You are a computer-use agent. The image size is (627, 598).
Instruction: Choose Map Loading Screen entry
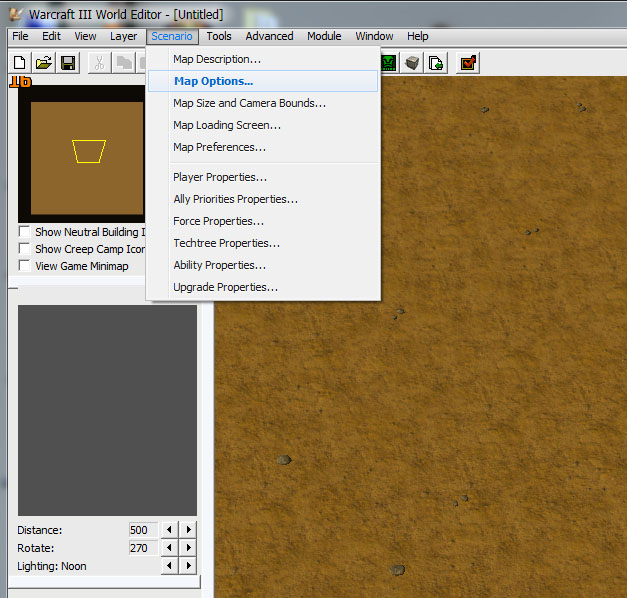[x=263, y=125]
